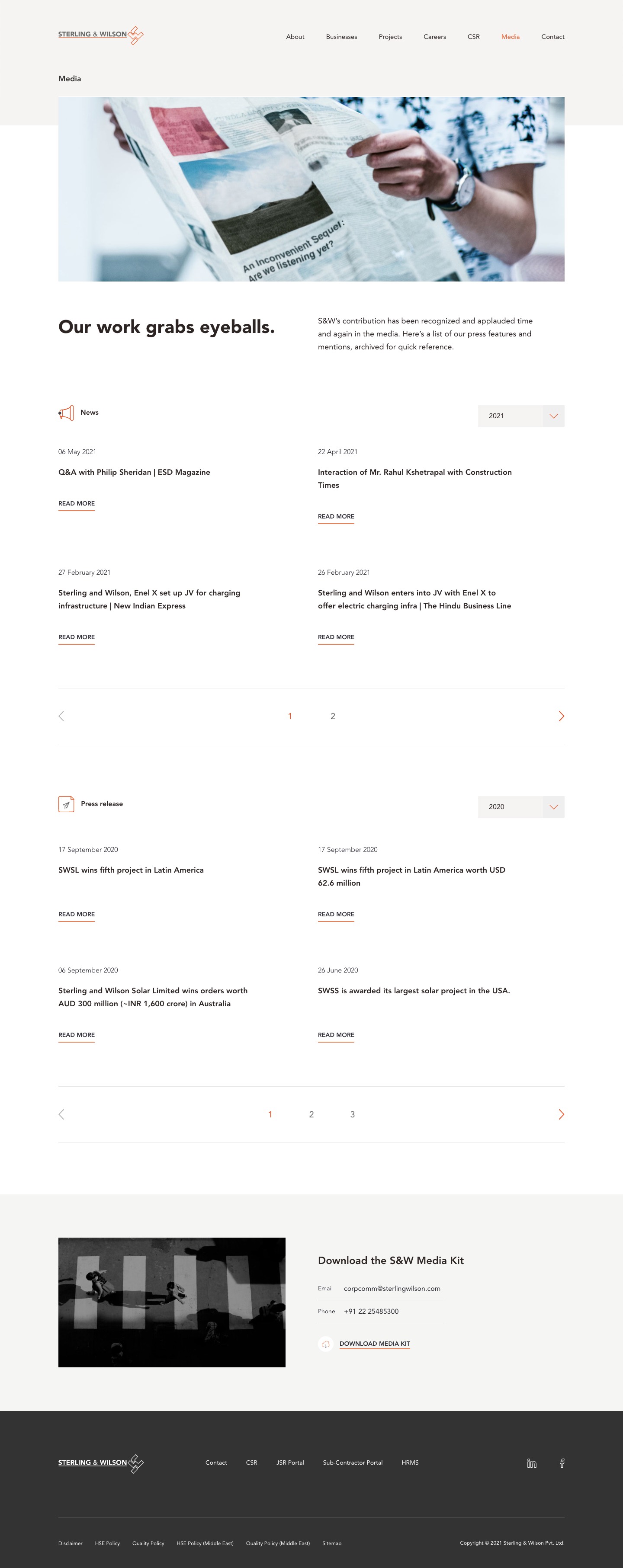Select Careers in the top navigation
Image resolution: width=623 pixels, height=1568 pixels.
[x=434, y=37]
